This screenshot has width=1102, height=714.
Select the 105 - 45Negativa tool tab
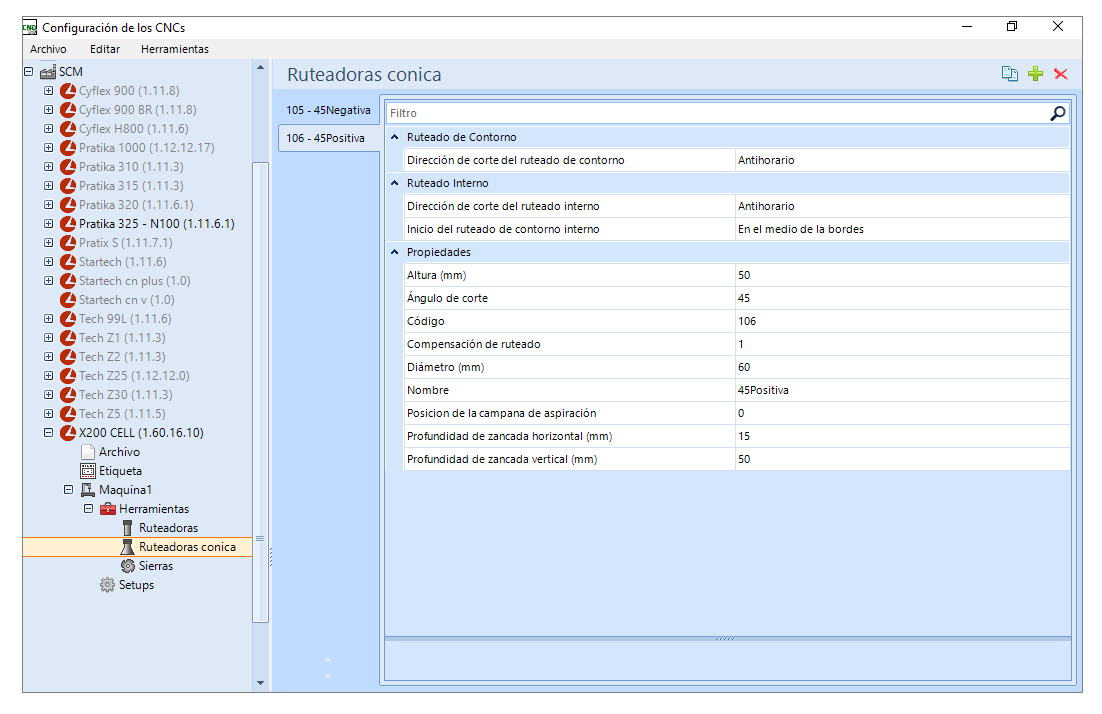328,110
